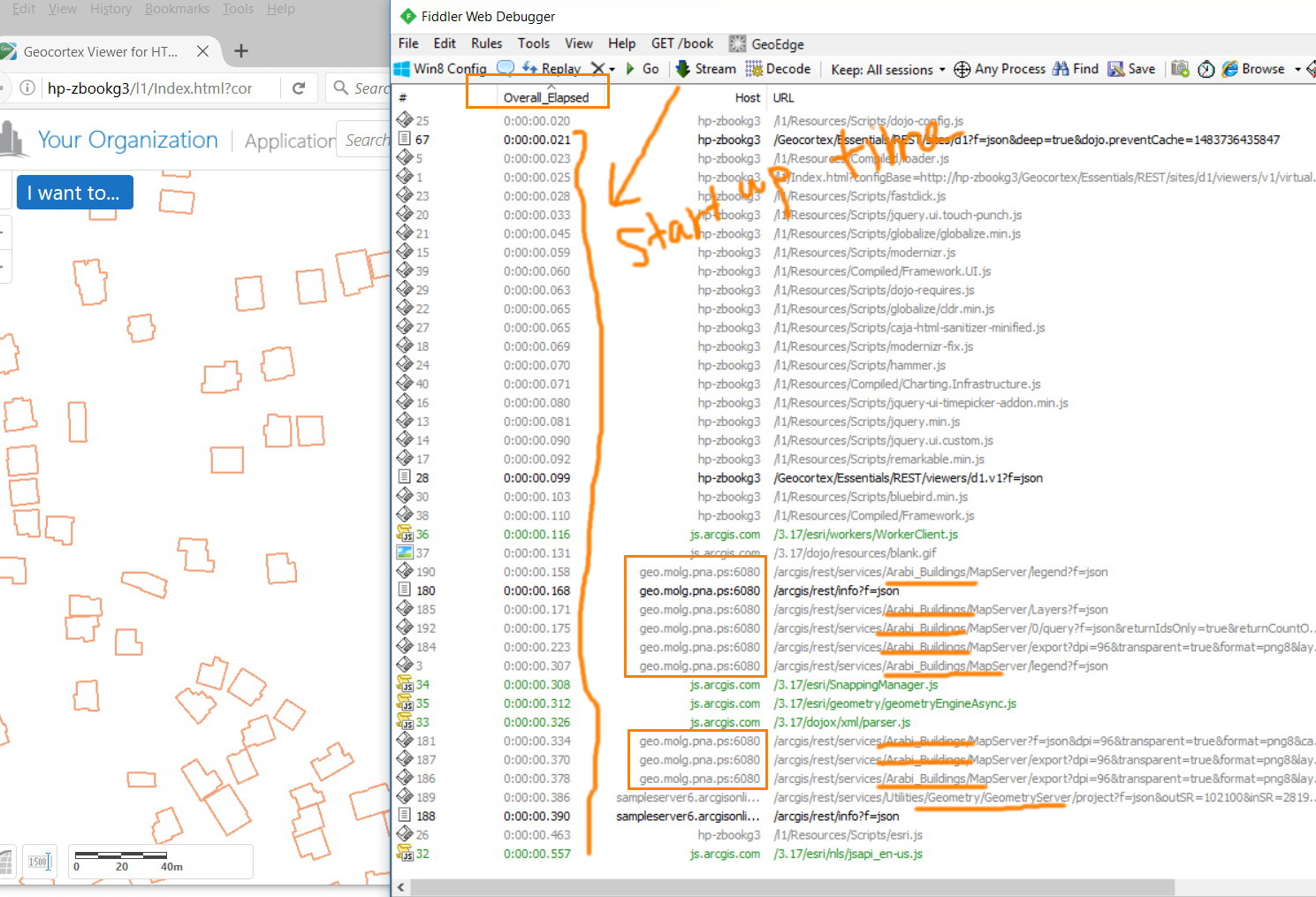Click the timer stopwatch icon

(1206, 69)
